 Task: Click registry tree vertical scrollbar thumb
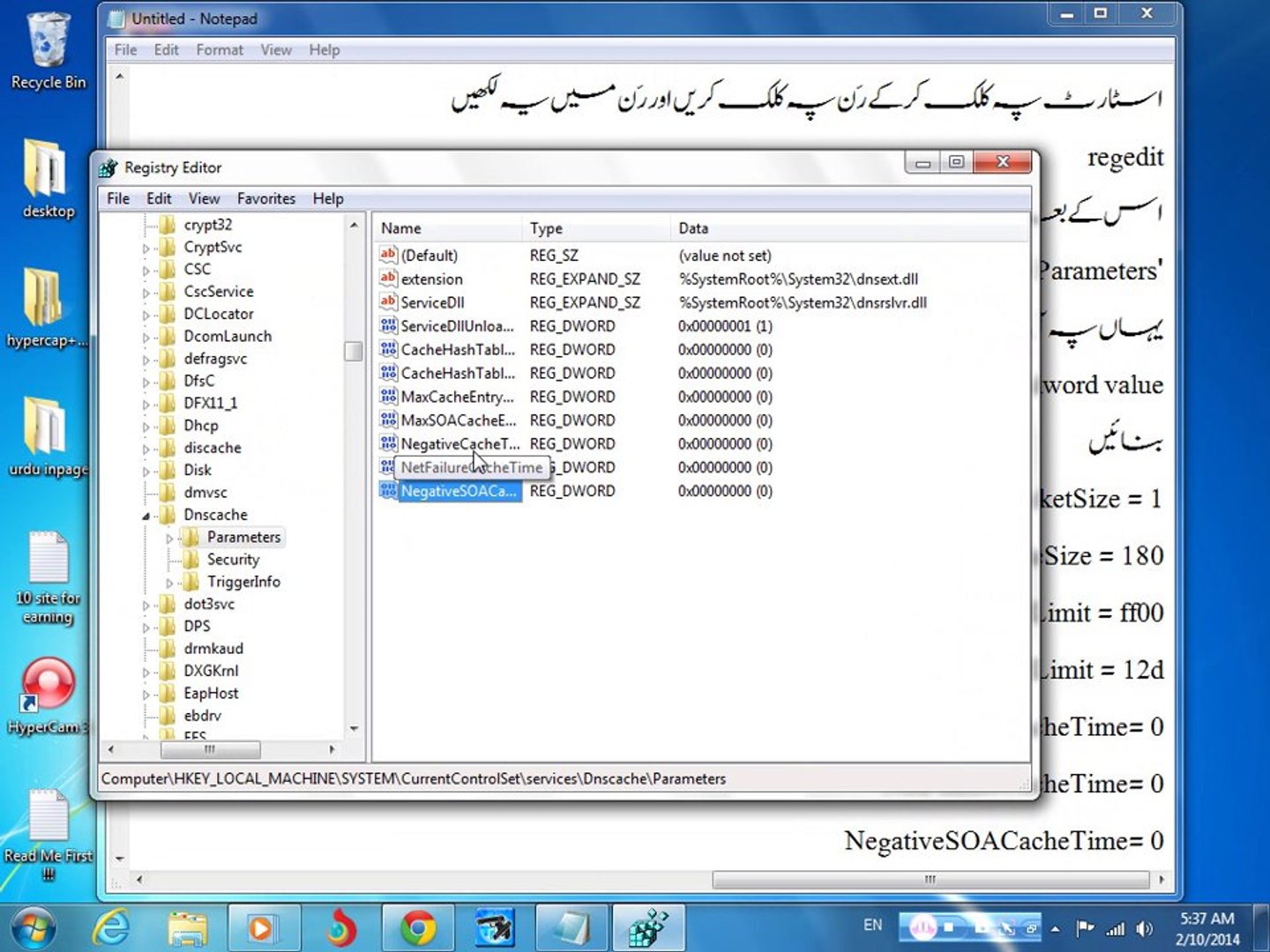(x=354, y=351)
